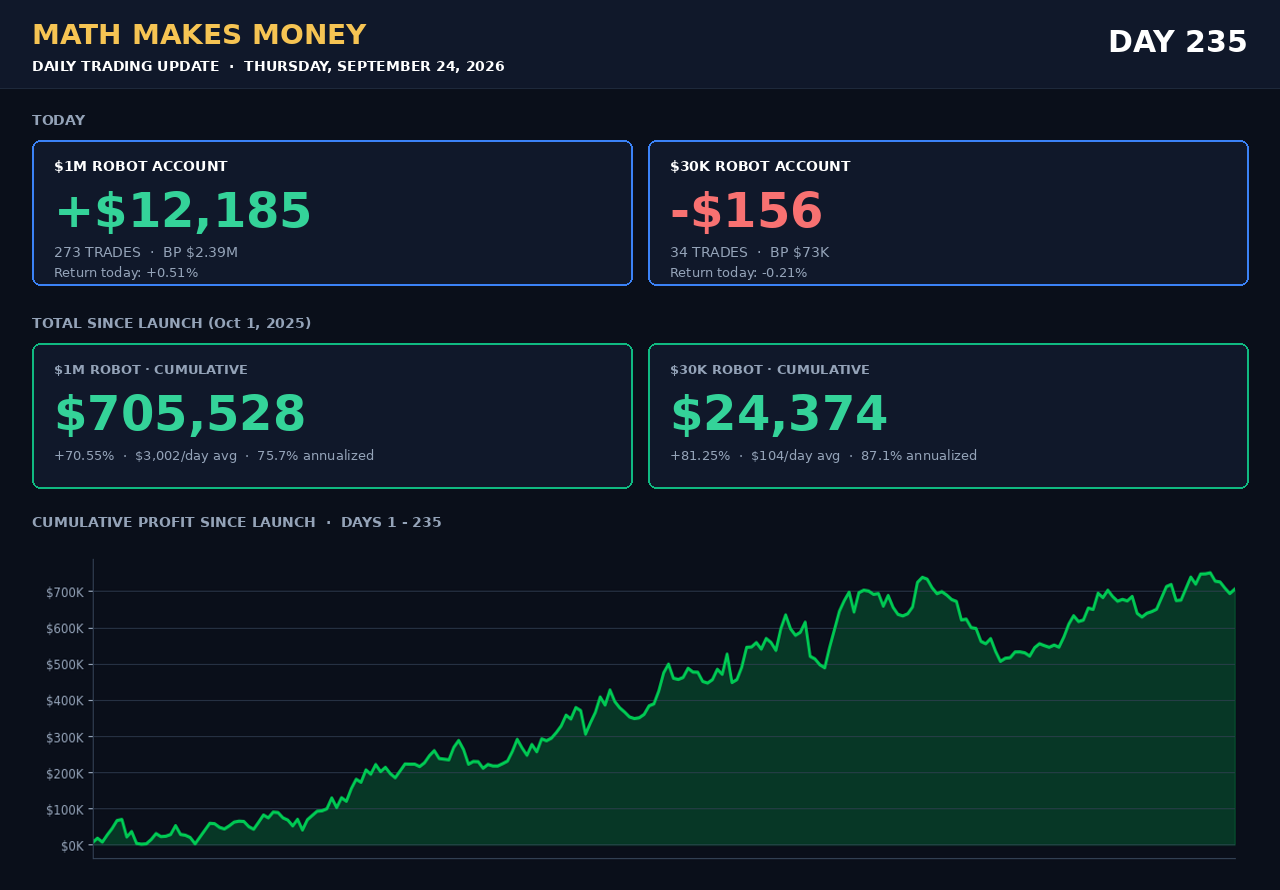This screenshot has height=890, width=1280.
Task: Click the MATH MAKES MONEY title
Action: pyautogui.click(x=199, y=36)
